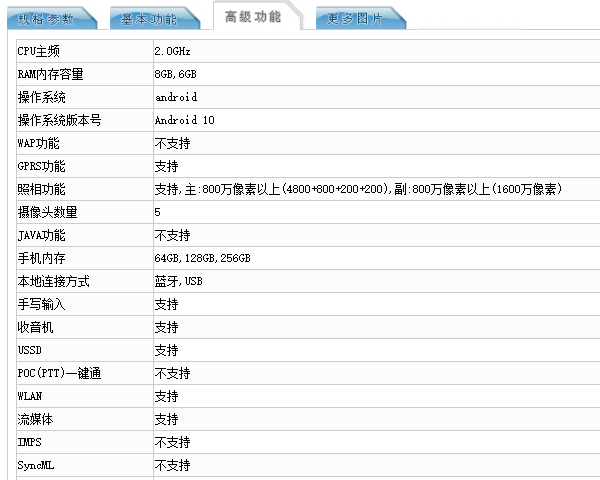The width and height of the screenshot is (600, 480).
Task: Click the POC(PTT)一键通 label
Action: pyautogui.click(x=59, y=373)
